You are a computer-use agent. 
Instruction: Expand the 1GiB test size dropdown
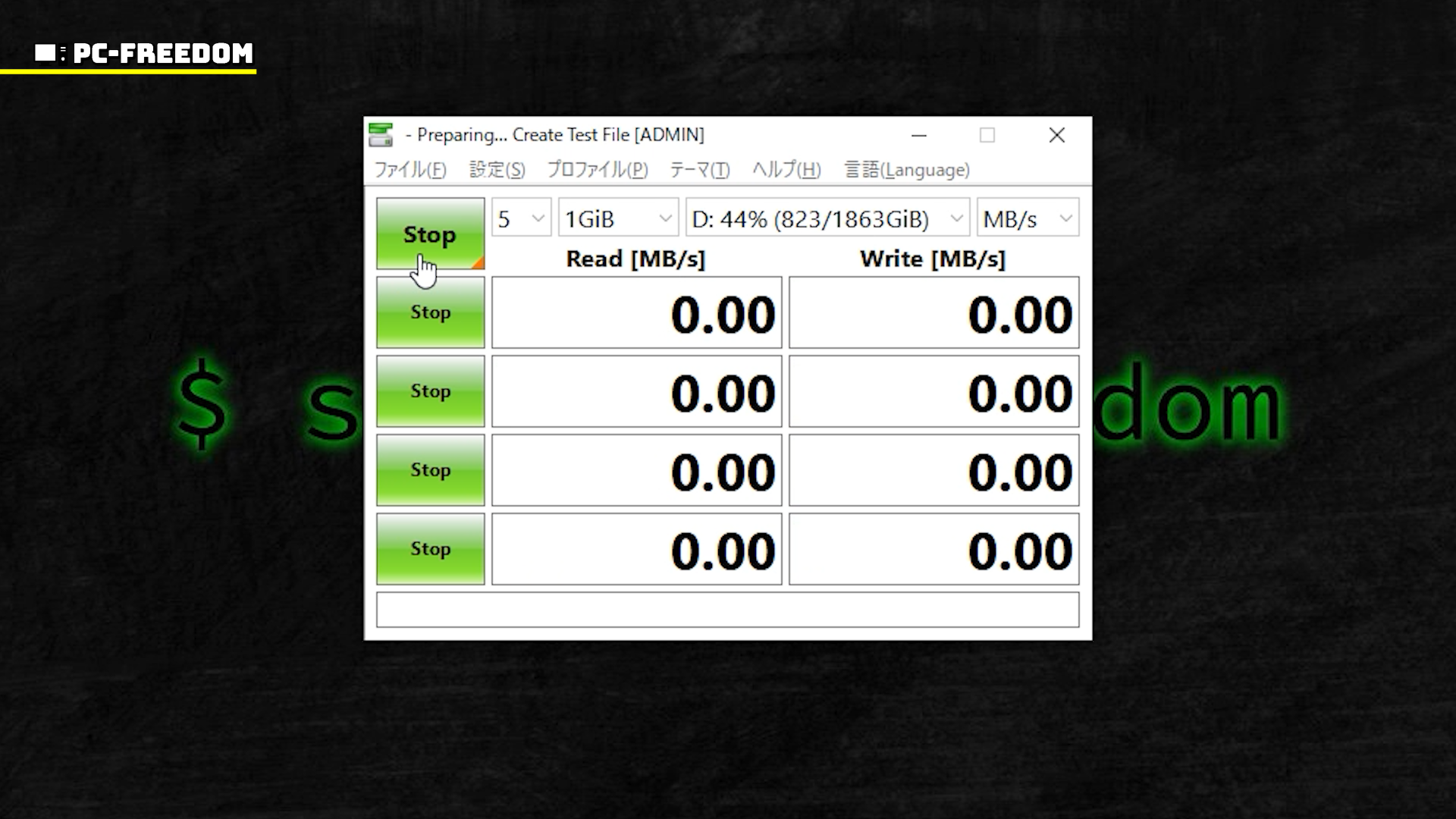[x=618, y=219]
